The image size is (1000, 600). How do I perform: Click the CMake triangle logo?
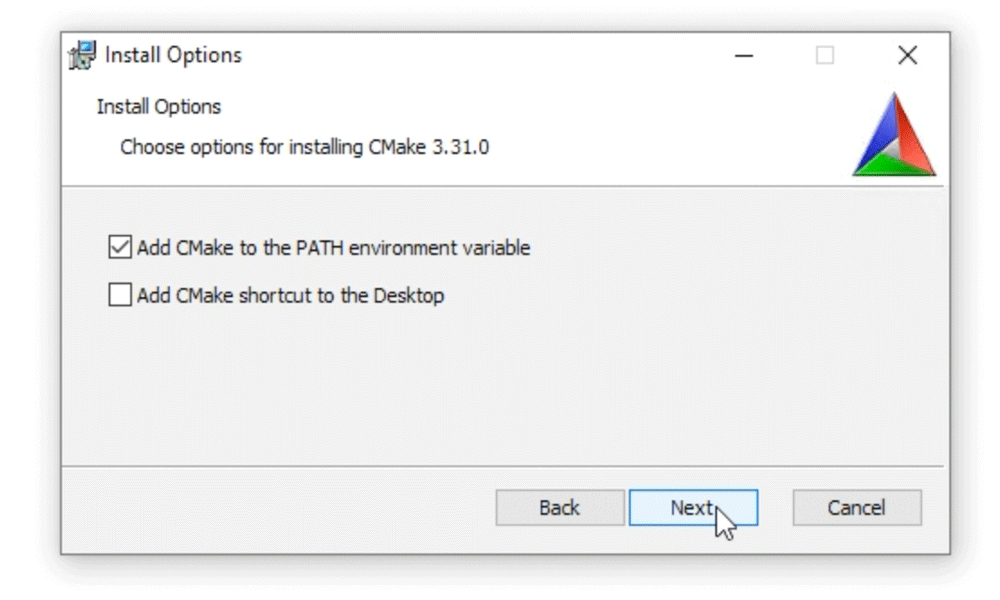tap(894, 135)
